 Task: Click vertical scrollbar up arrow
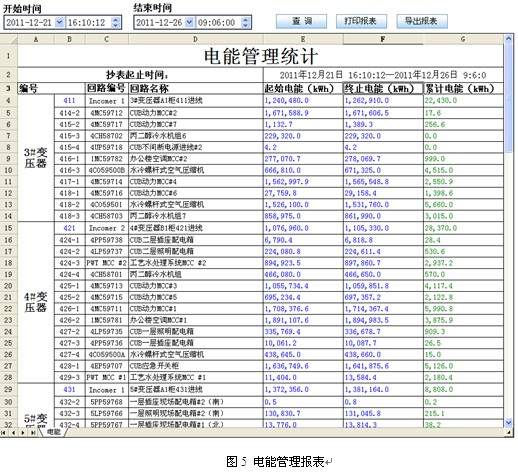click(x=509, y=39)
